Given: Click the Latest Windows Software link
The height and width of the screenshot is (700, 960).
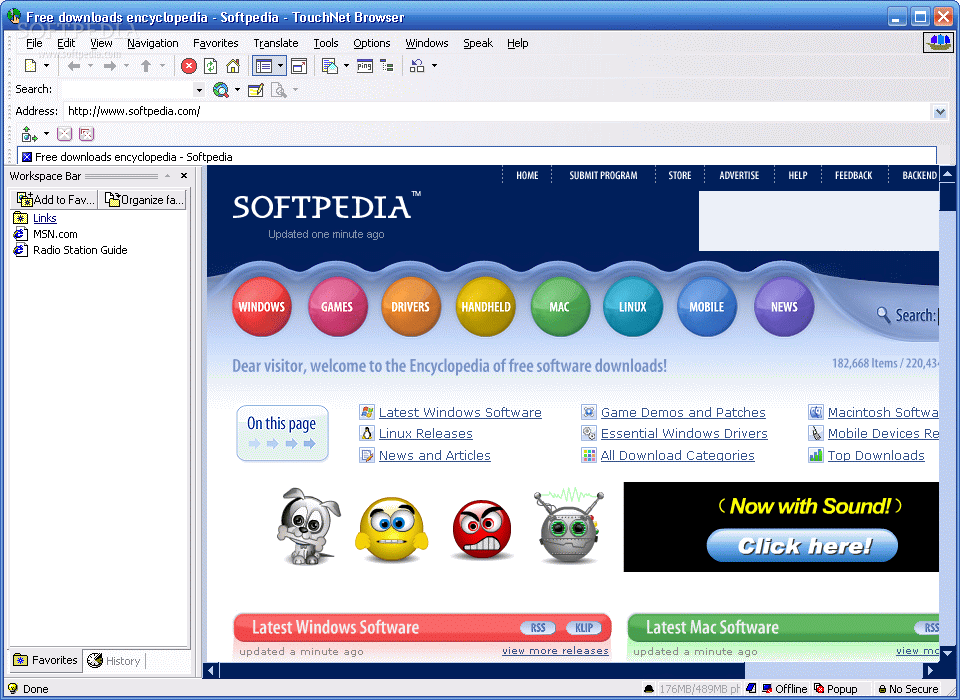Looking at the screenshot, I should pos(460,413).
